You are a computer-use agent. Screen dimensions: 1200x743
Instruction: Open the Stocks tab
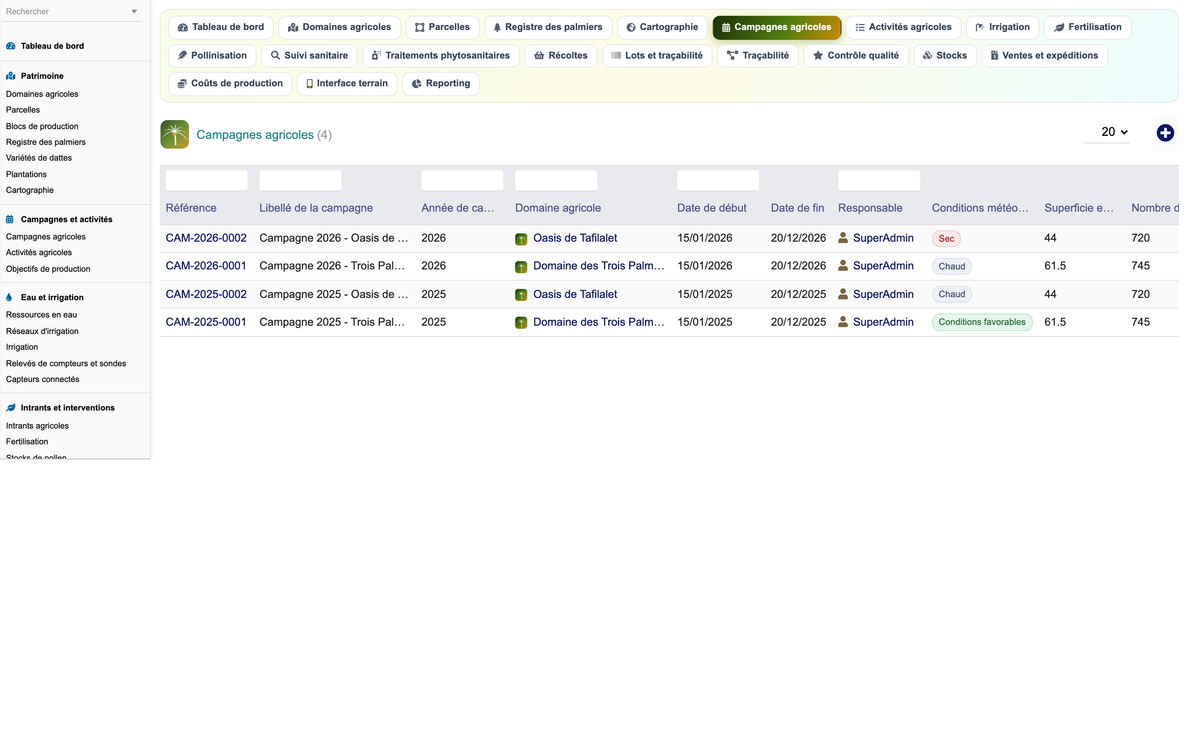pyautogui.click(x=945, y=55)
